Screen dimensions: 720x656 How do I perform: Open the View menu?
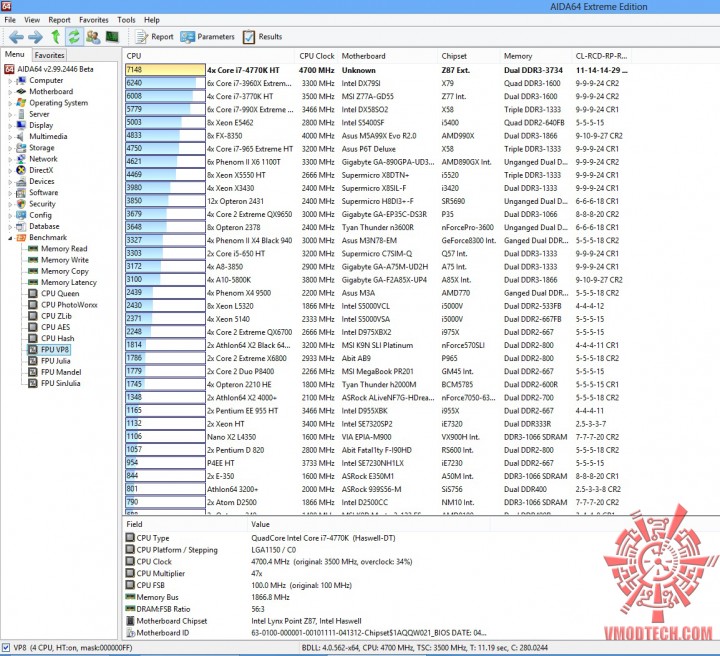pyautogui.click(x=32, y=20)
